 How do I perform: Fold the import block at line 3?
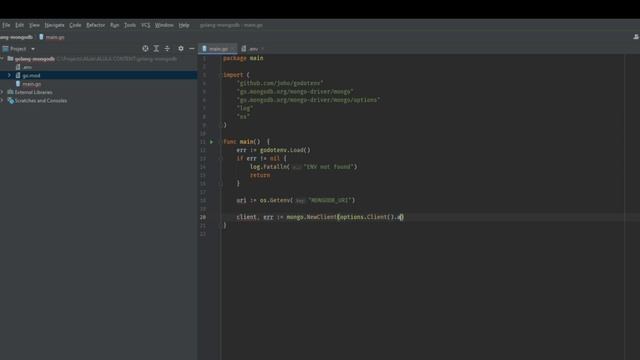click(220, 75)
